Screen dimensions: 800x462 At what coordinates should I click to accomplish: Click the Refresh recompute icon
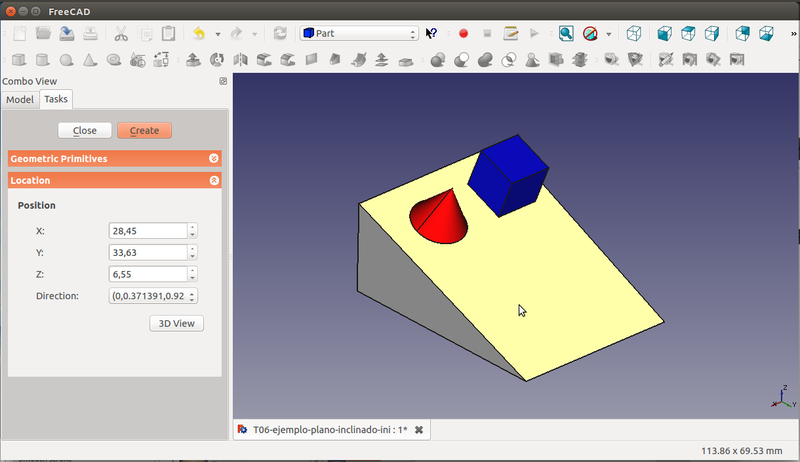[280, 33]
